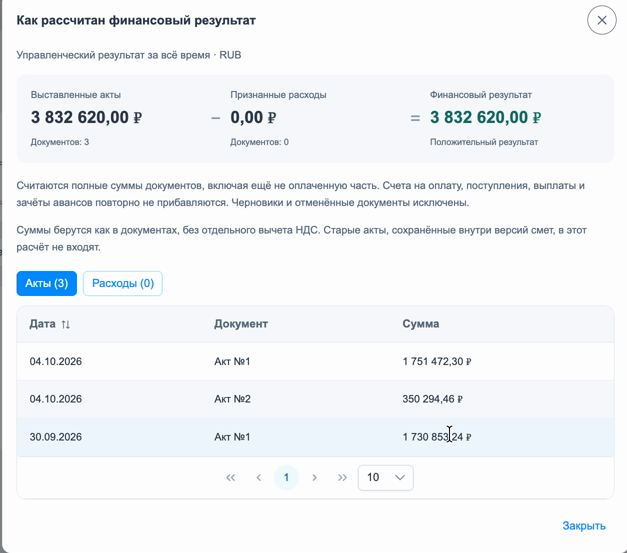Screen dimensions: 627x553
Task: Click the Признанные расходы value 0,00 ₽
Action: (x=253, y=118)
